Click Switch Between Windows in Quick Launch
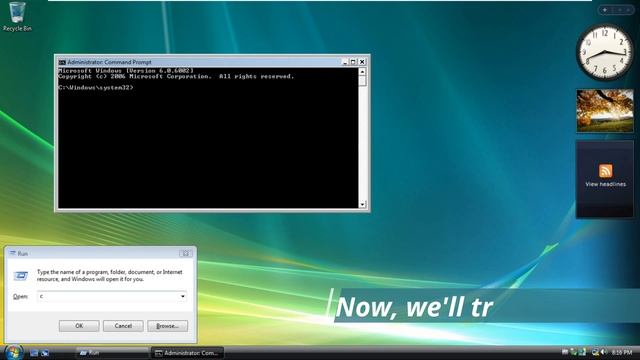Viewport: 640px width, 360px height. [44, 353]
